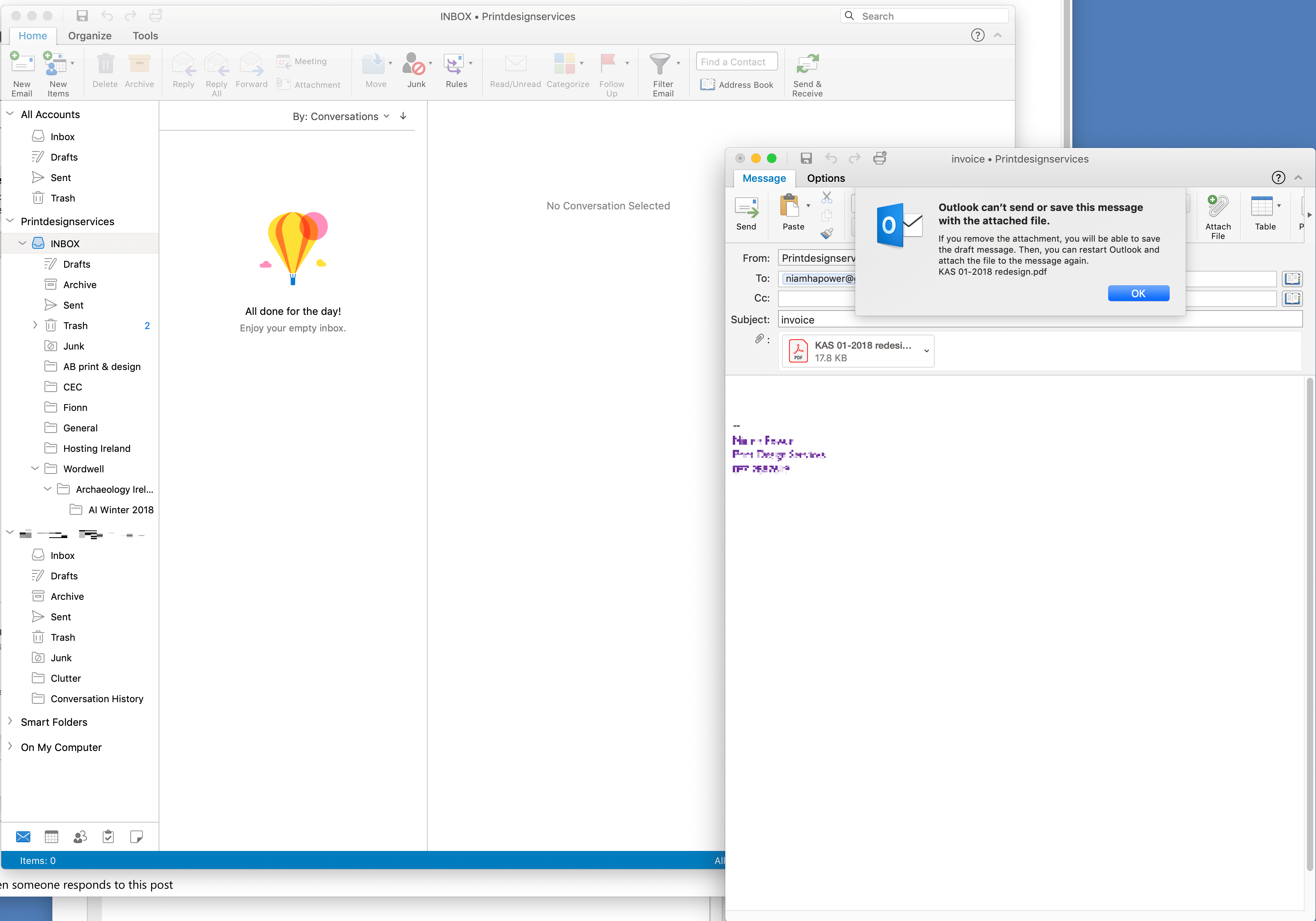The height and width of the screenshot is (921, 1316).
Task: Open the Options tab in message window
Action: coord(825,178)
